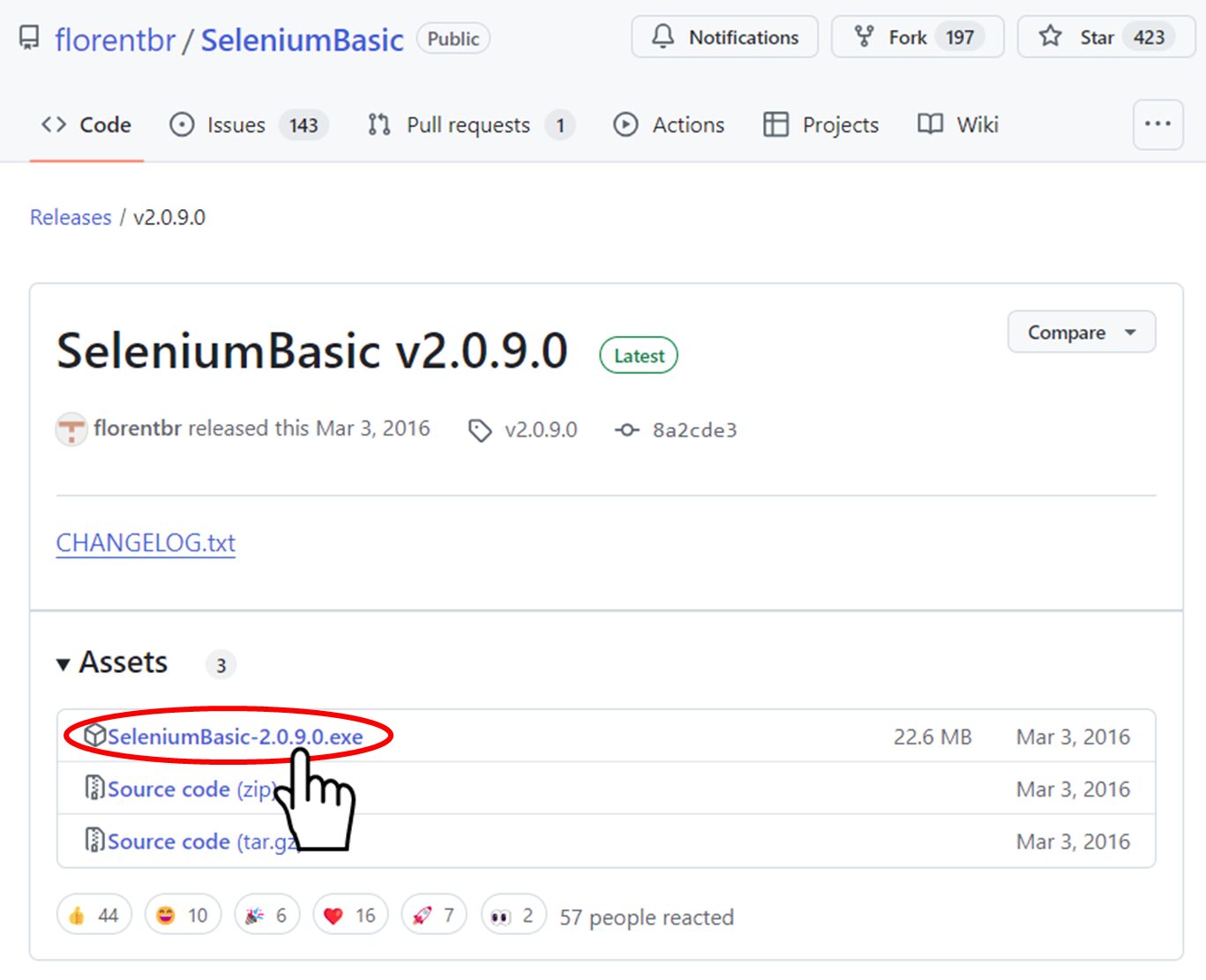The image size is (1206, 980).
Task: Open the ellipsis overflow menu
Action: (x=1157, y=124)
